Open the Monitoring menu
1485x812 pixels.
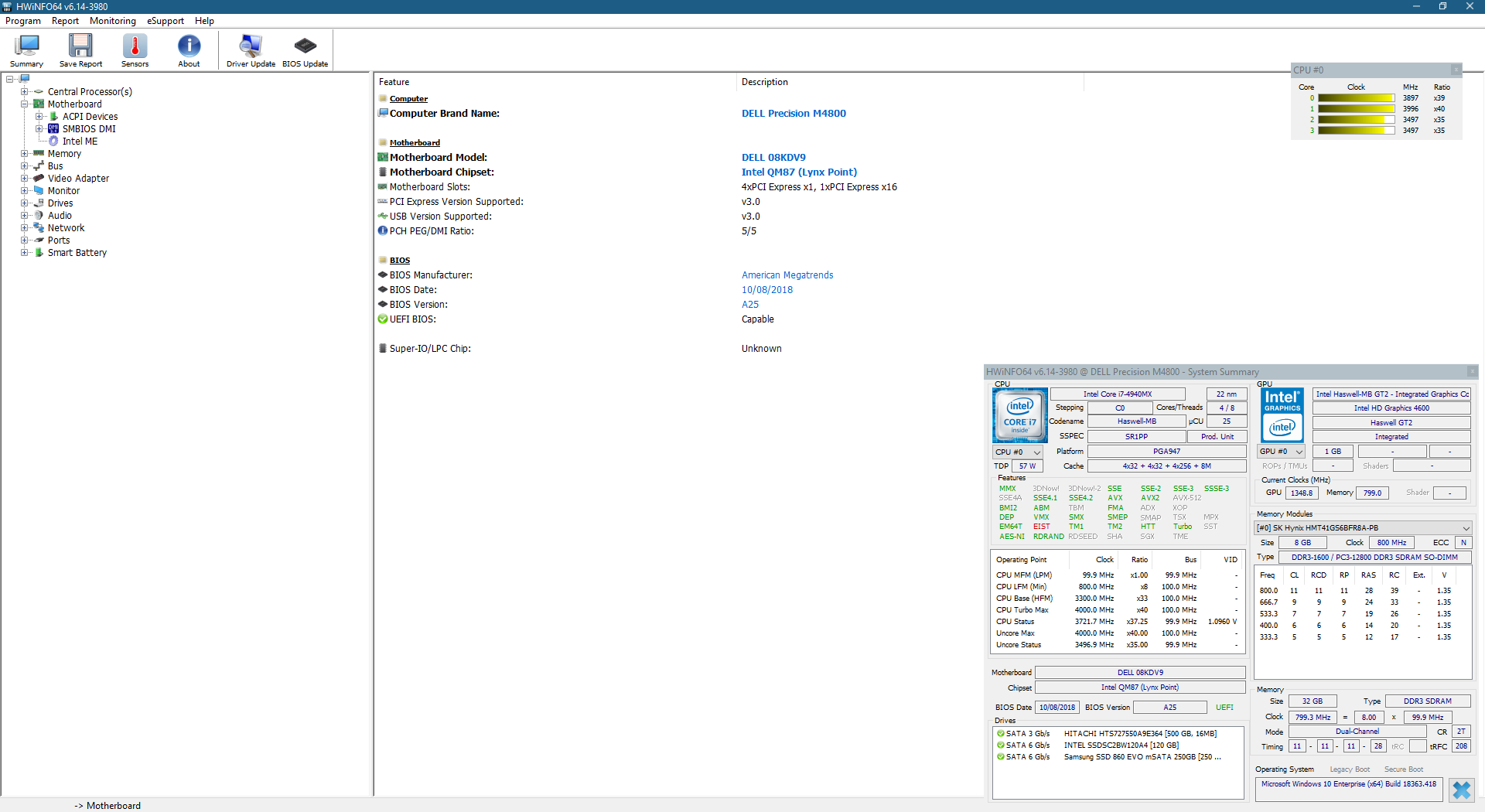(x=112, y=21)
